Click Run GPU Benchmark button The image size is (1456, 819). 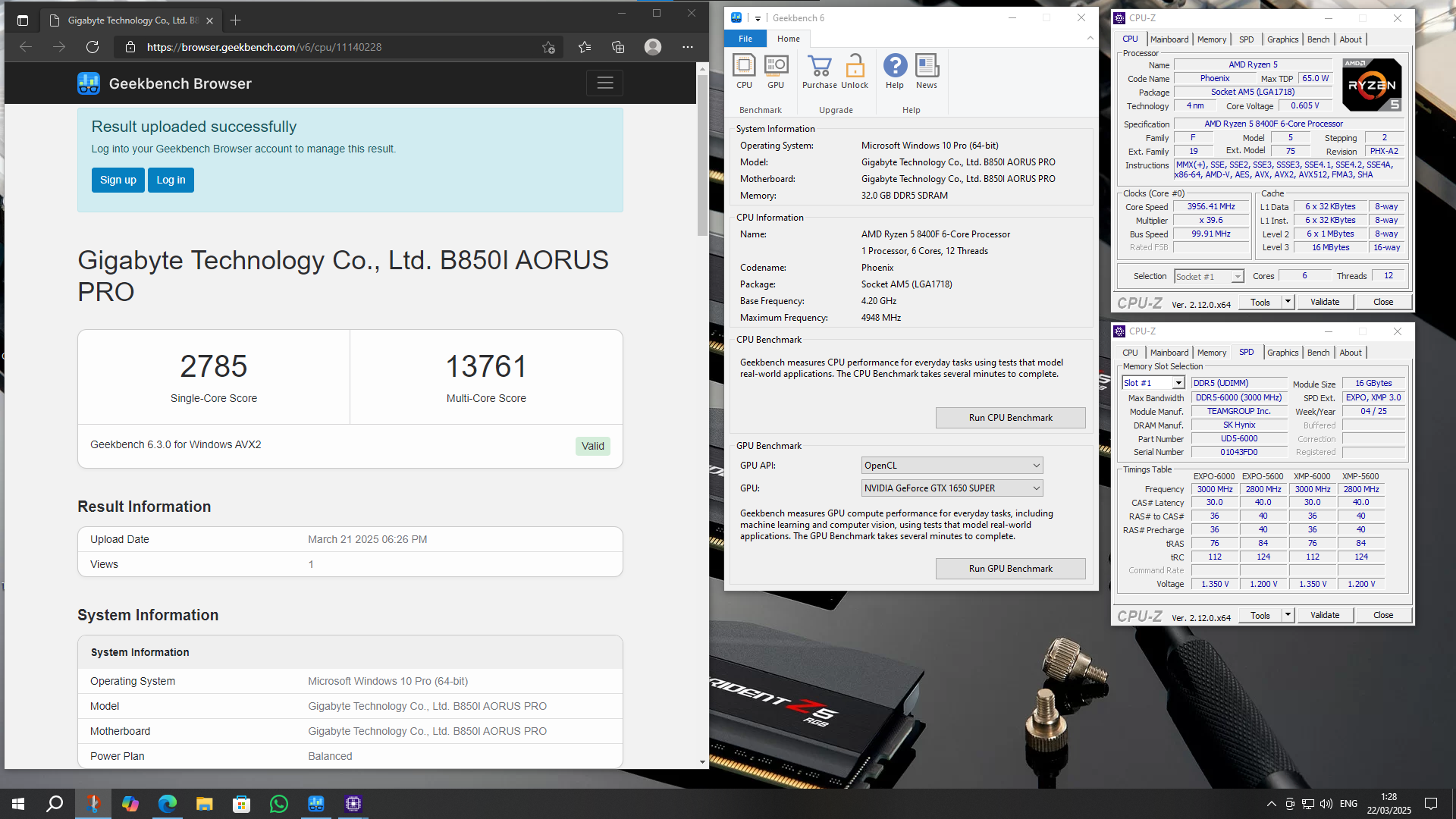pyautogui.click(x=1010, y=569)
